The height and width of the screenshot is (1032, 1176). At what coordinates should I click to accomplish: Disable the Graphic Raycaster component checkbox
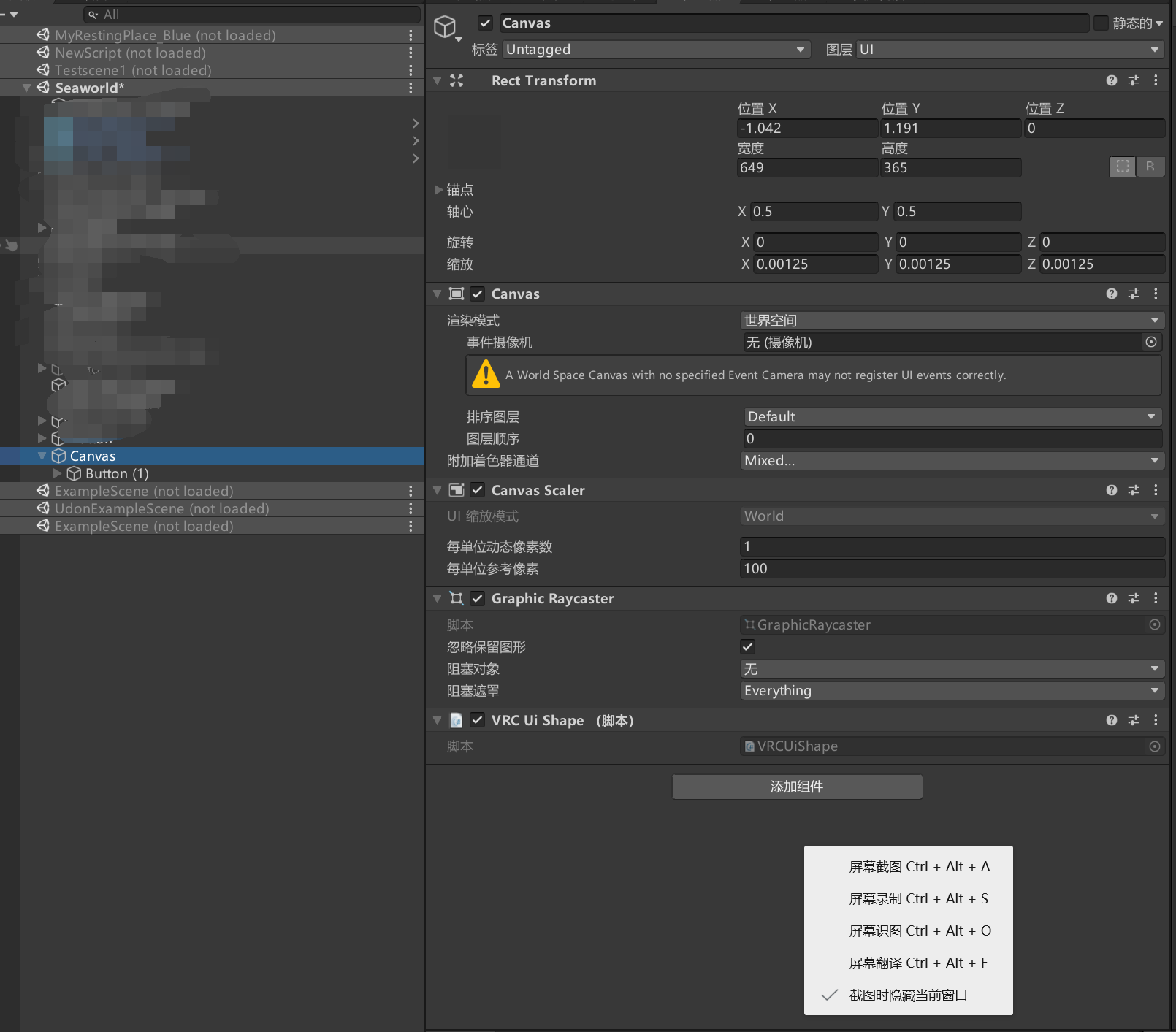(x=478, y=598)
